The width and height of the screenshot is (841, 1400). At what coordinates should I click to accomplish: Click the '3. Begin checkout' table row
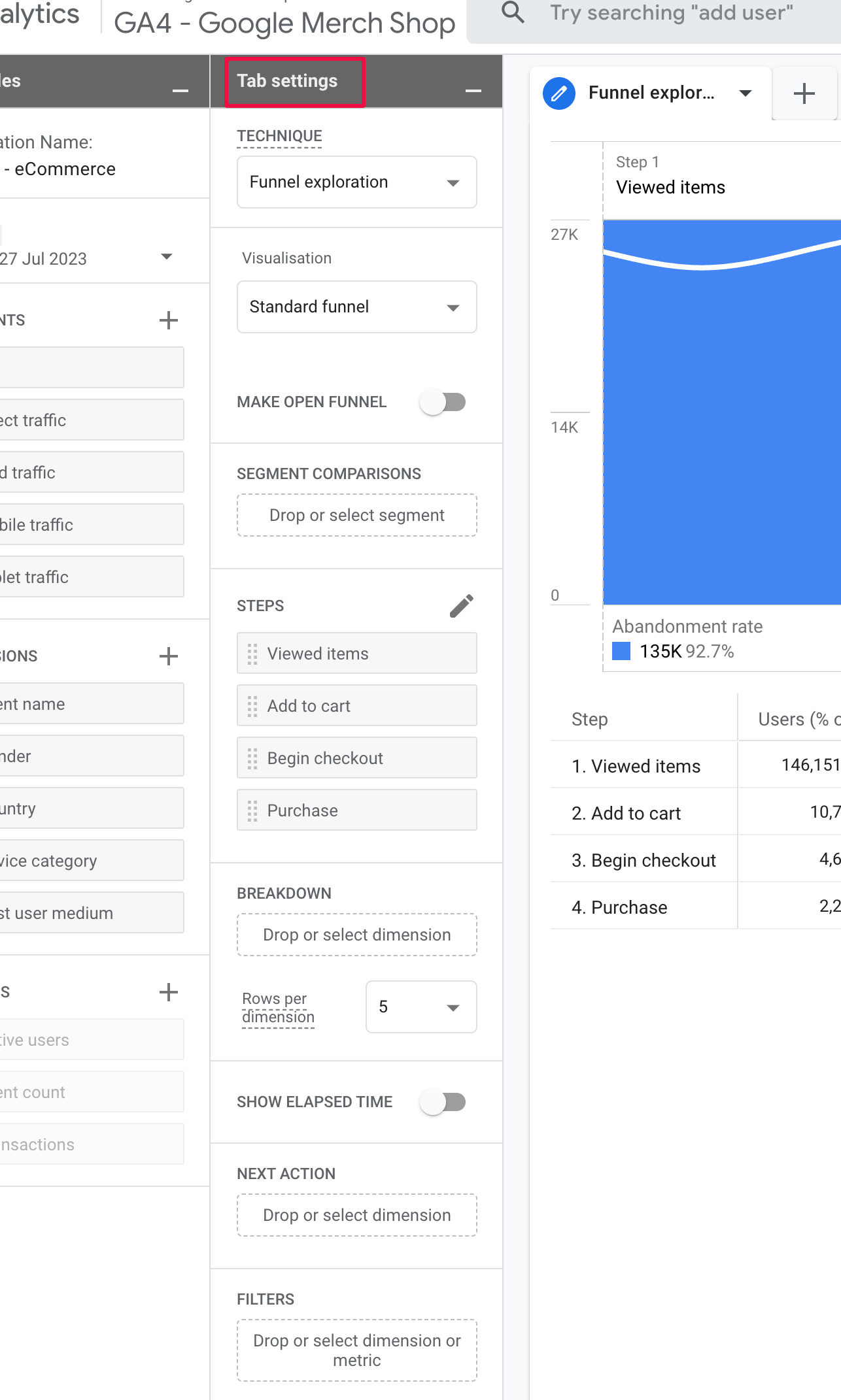(696, 859)
